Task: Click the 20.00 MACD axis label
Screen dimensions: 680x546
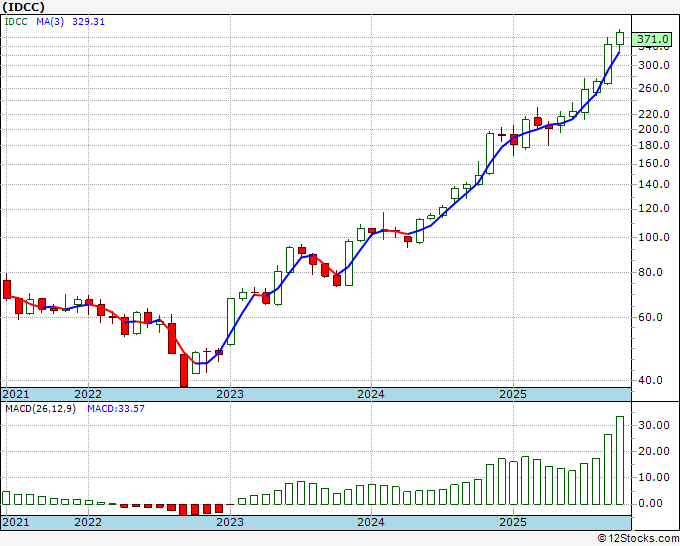Action: 654,451
